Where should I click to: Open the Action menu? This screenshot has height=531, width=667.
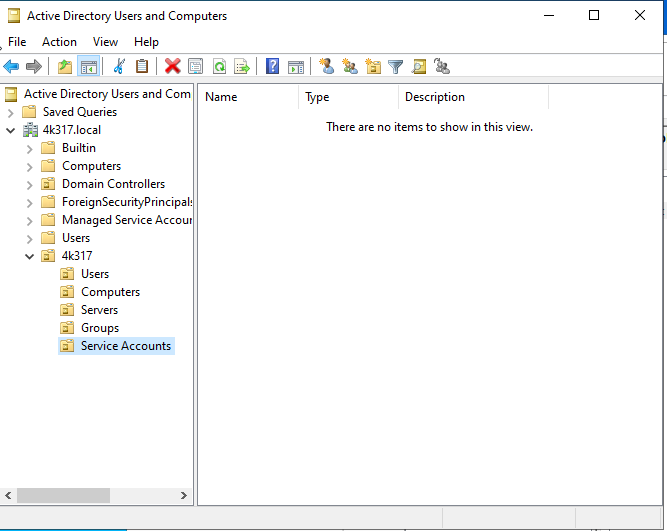(59, 42)
